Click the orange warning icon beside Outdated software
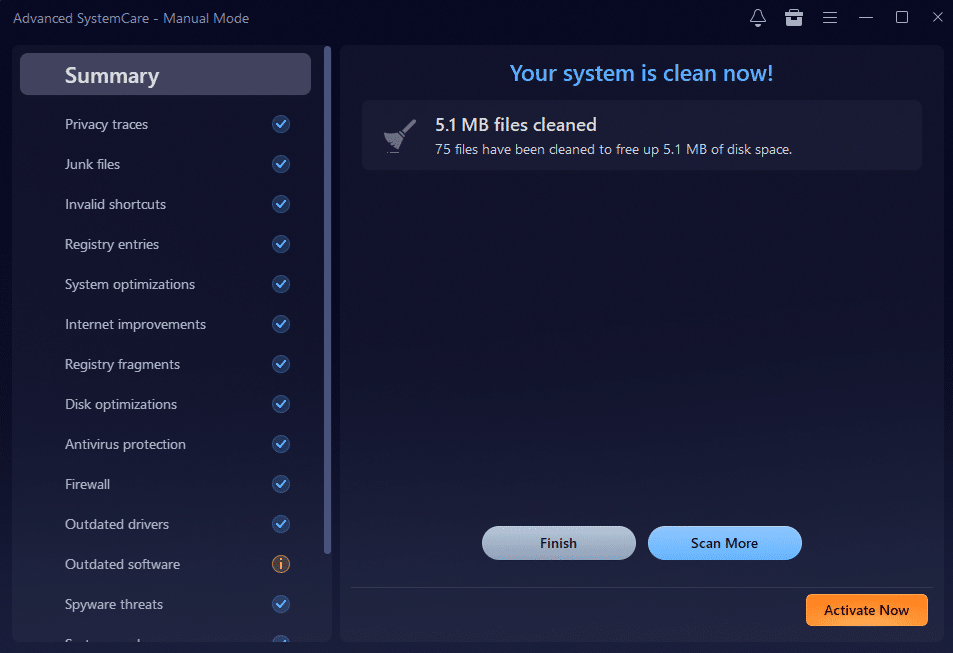The width and height of the screenshot is (953, 653). [x=281, y=564]
